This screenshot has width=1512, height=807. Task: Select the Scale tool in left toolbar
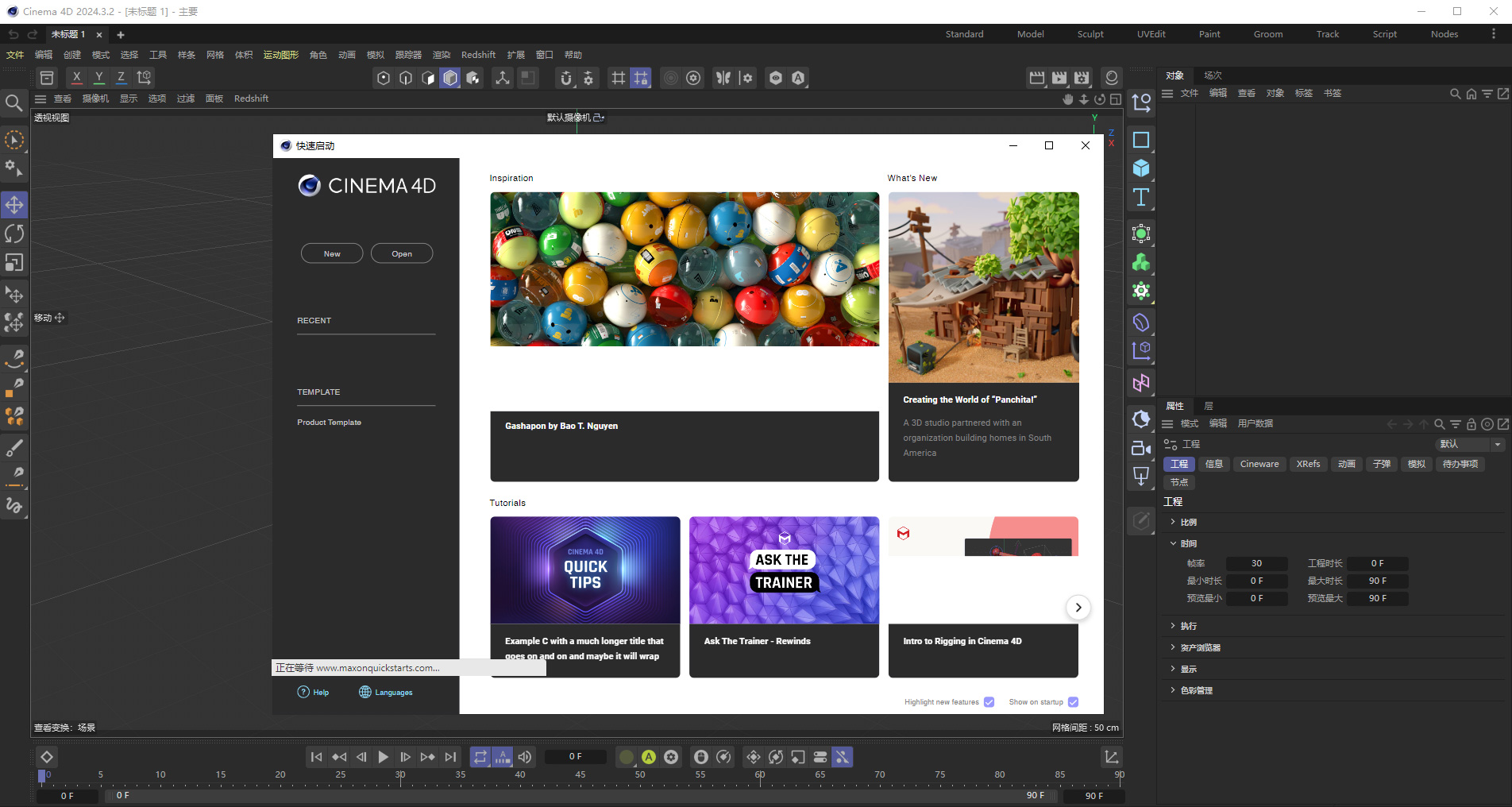click(x=14, y=262)
